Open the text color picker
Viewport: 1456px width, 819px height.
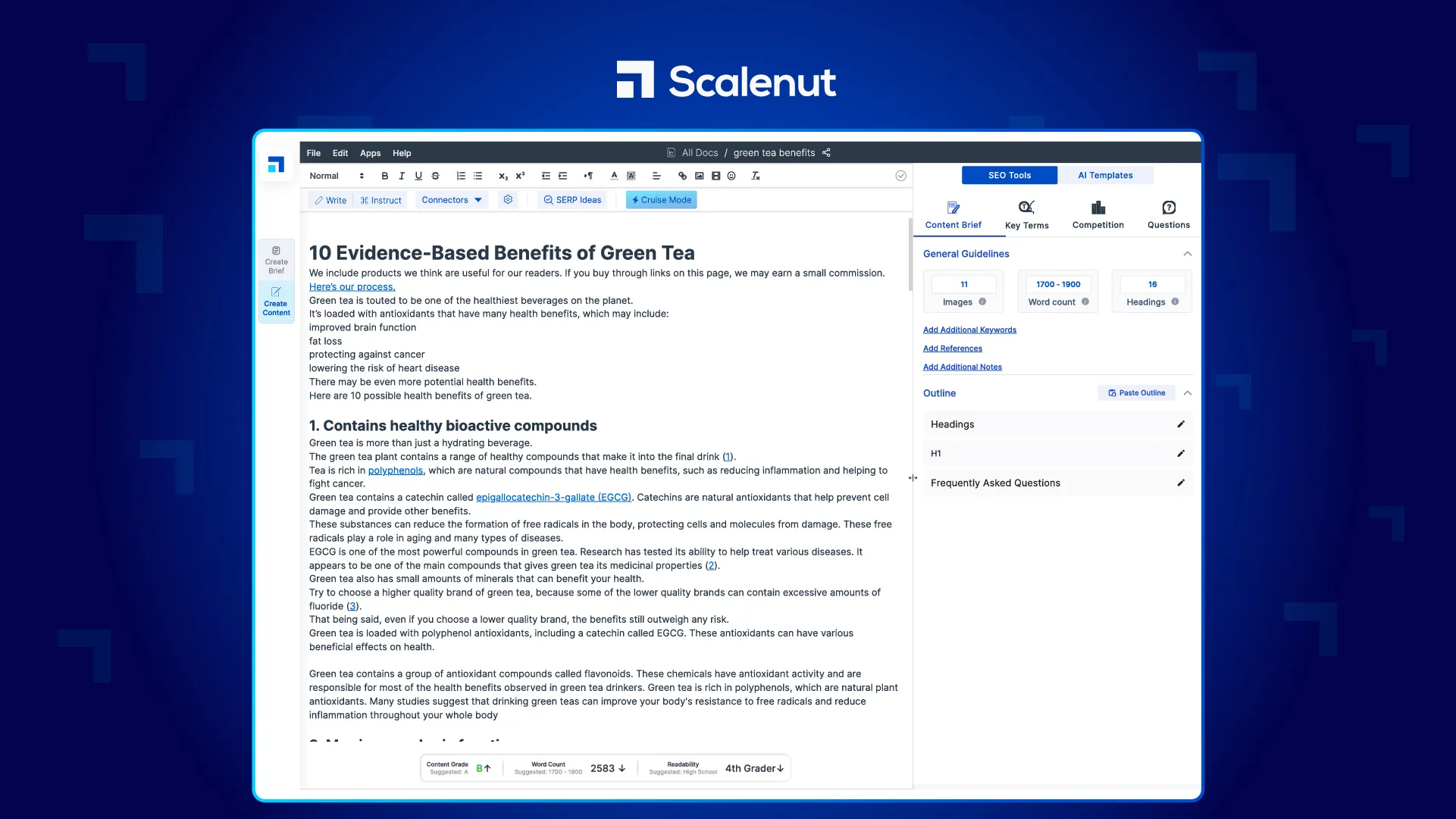614,176
